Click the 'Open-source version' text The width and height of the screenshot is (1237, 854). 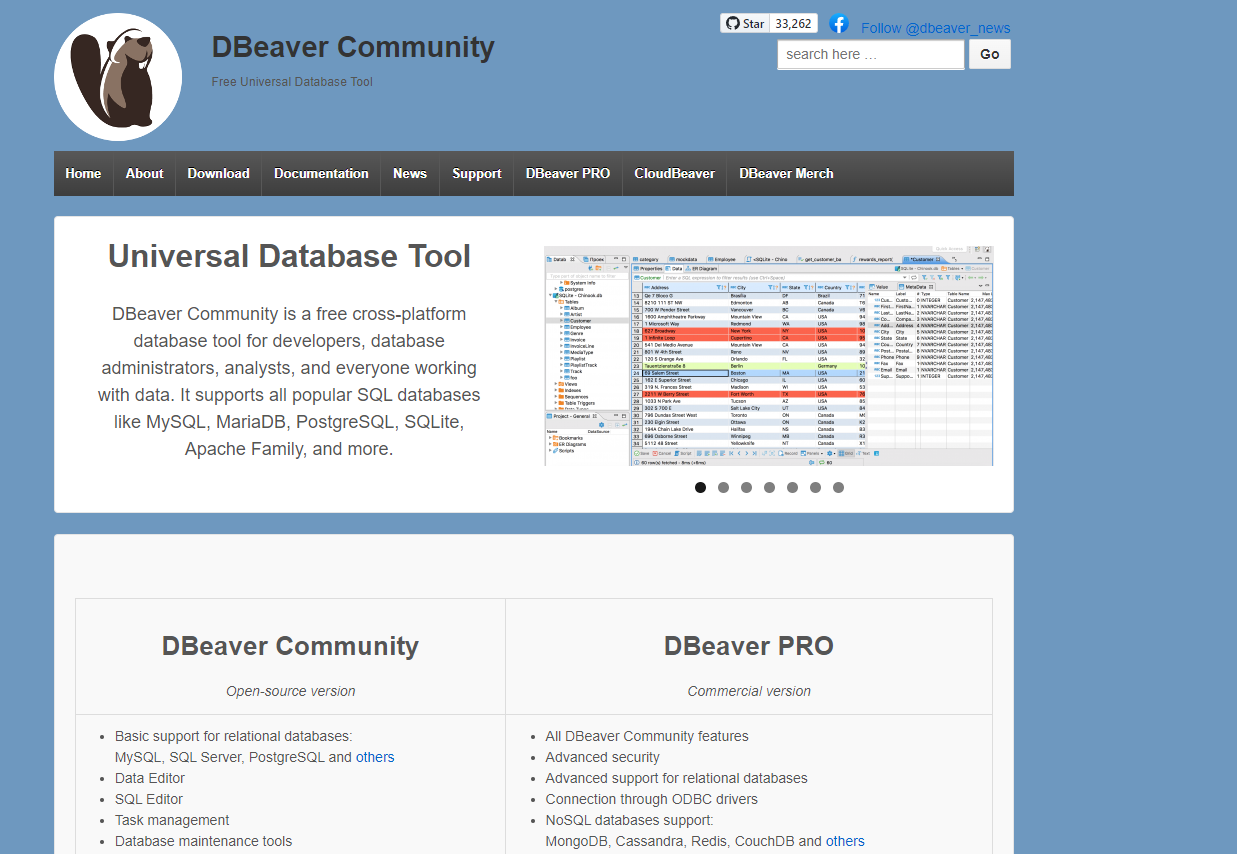290,691
